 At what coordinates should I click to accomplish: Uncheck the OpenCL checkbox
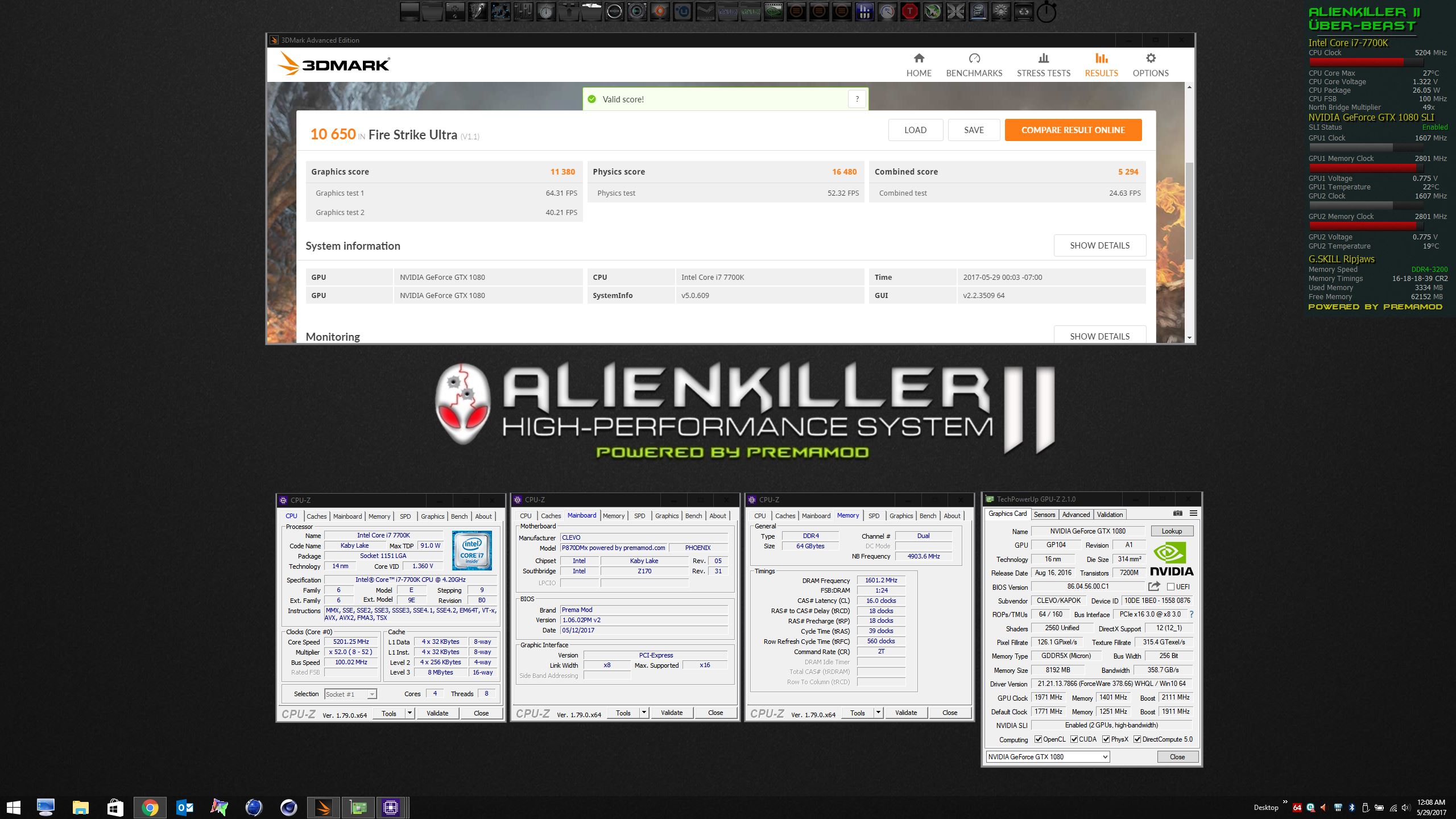click(x=1038, y=739)
